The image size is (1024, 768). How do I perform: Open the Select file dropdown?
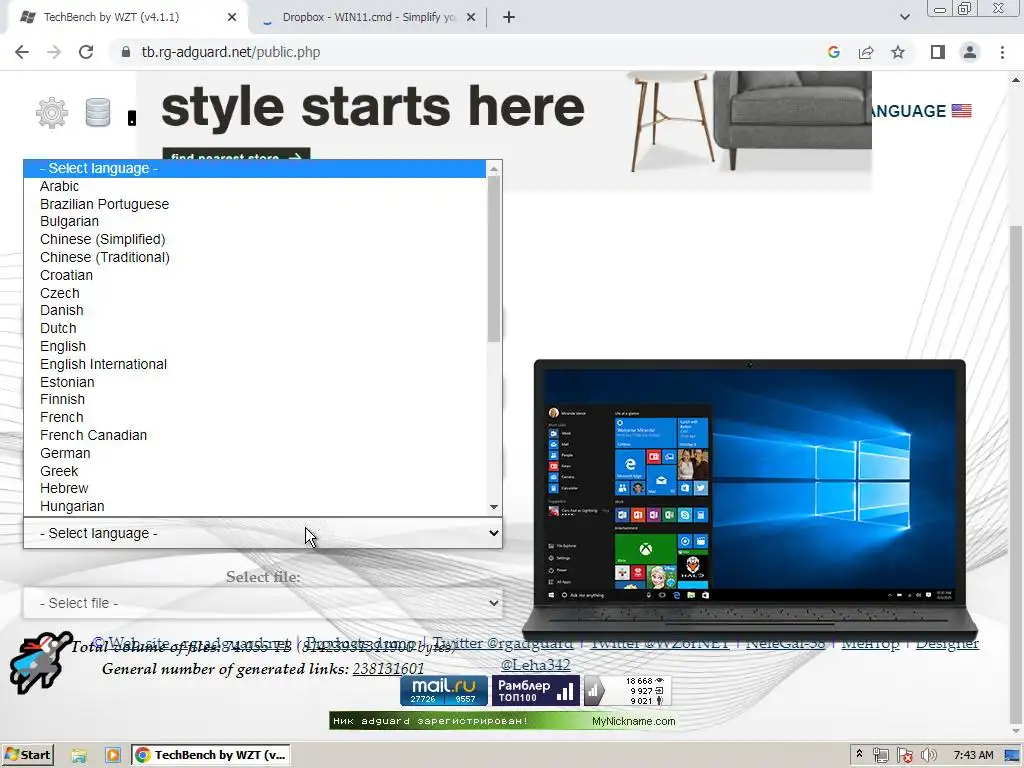(263, 603)
